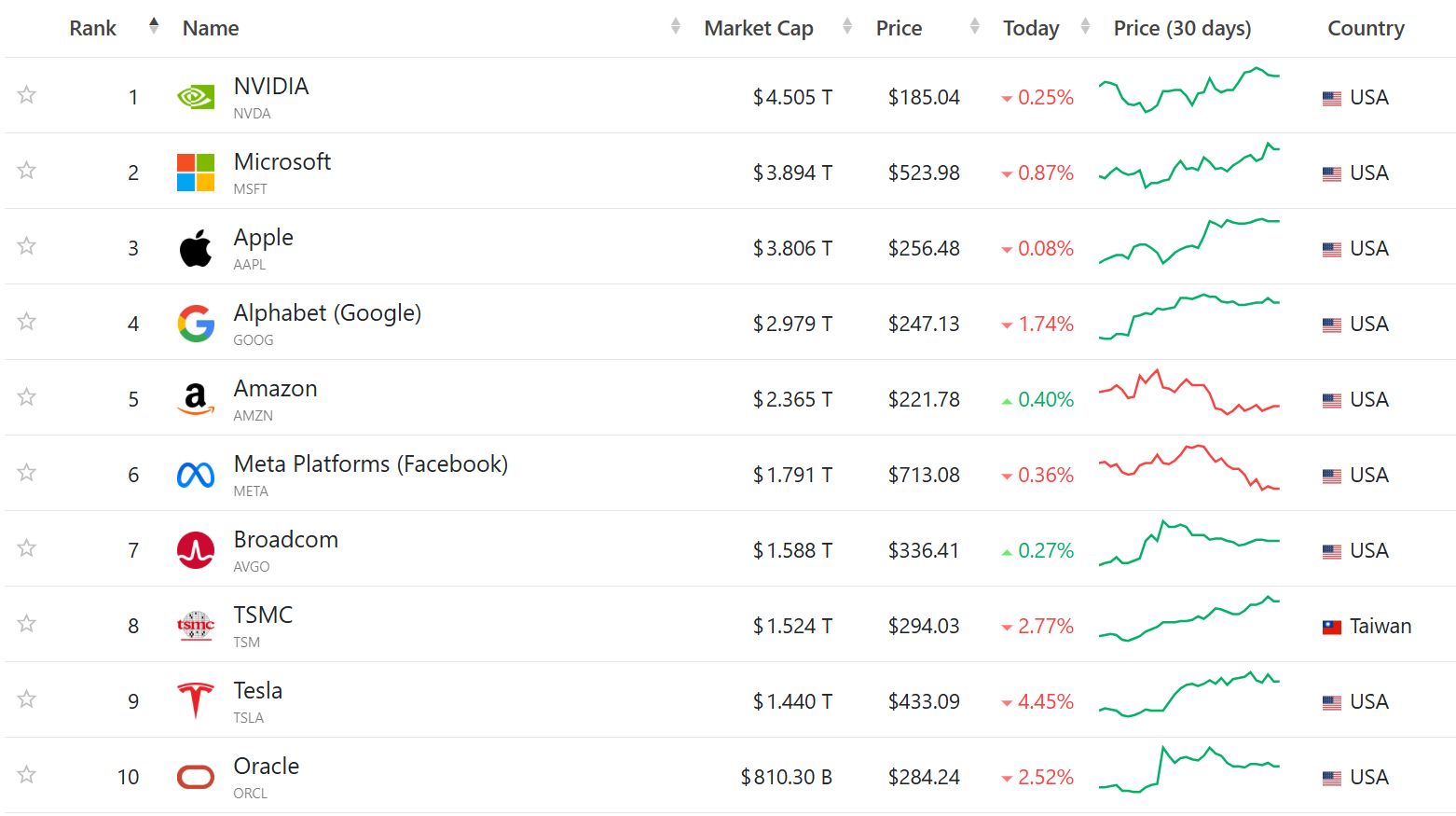The width and height of the screenshot is (1456, 816).
Task: Click the Apple logo icon
Action: [x=196, y=248]
